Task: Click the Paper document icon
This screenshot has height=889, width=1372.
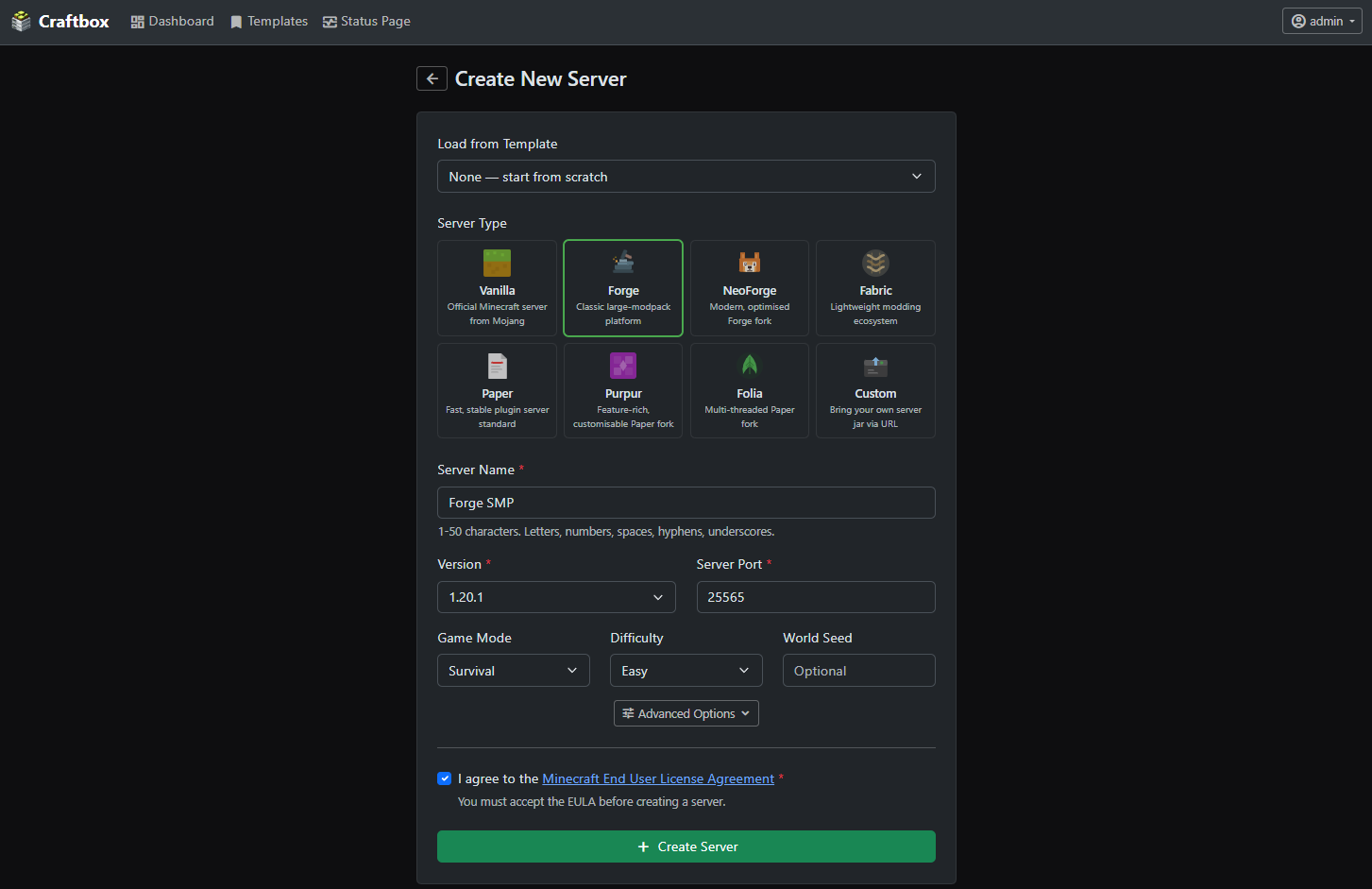Action: coord(497,366)
